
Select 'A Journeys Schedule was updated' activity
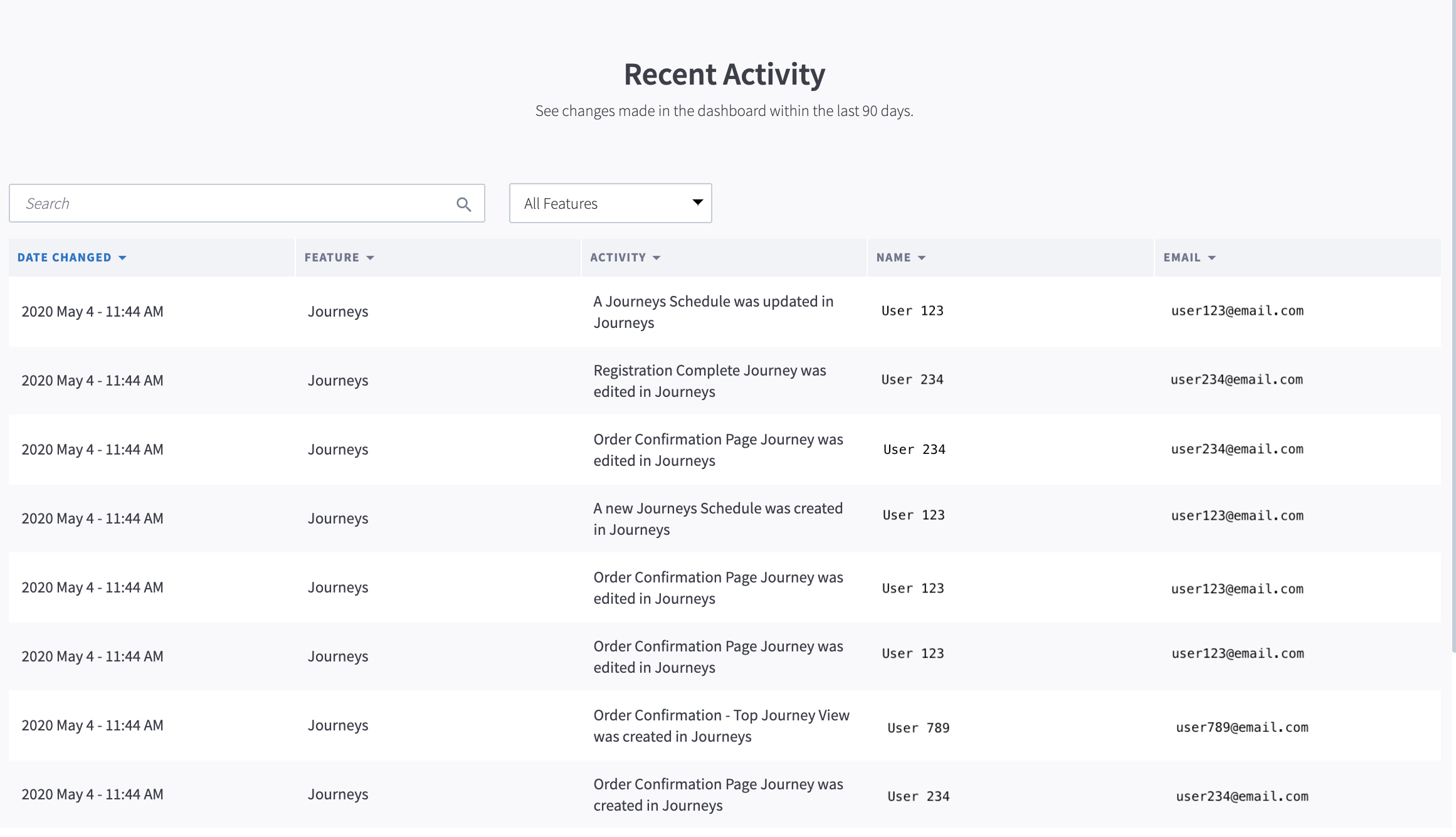point(714,312)
